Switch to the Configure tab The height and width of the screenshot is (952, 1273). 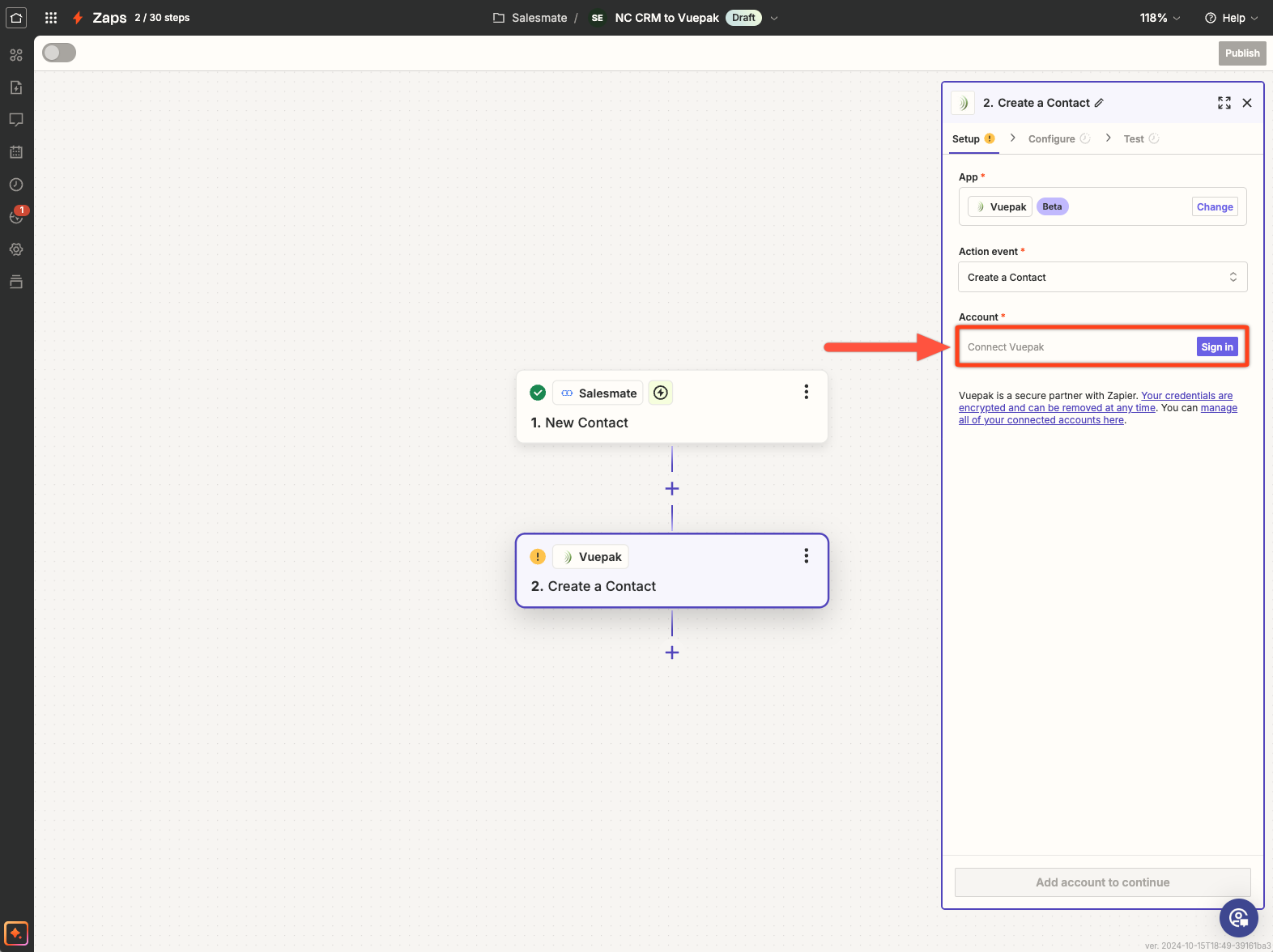[x=1051, y=139]
